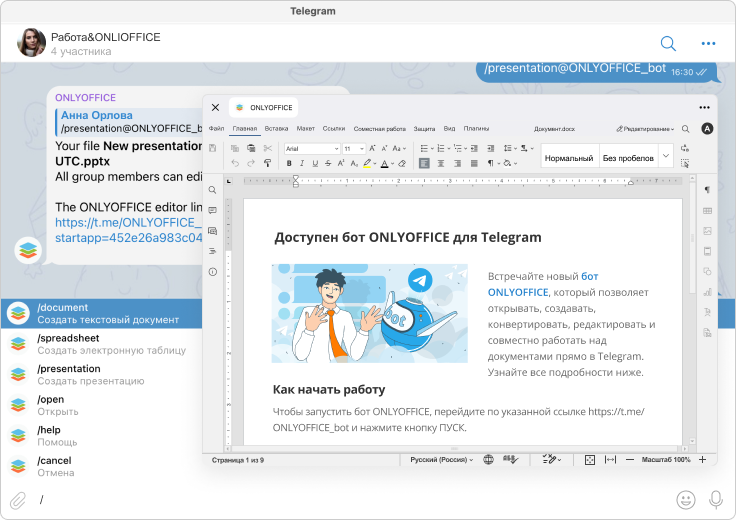The height and width of the screenshot is (520, 736).
Task: Click the copy style paint roller icon
Action: click(267, 163)
